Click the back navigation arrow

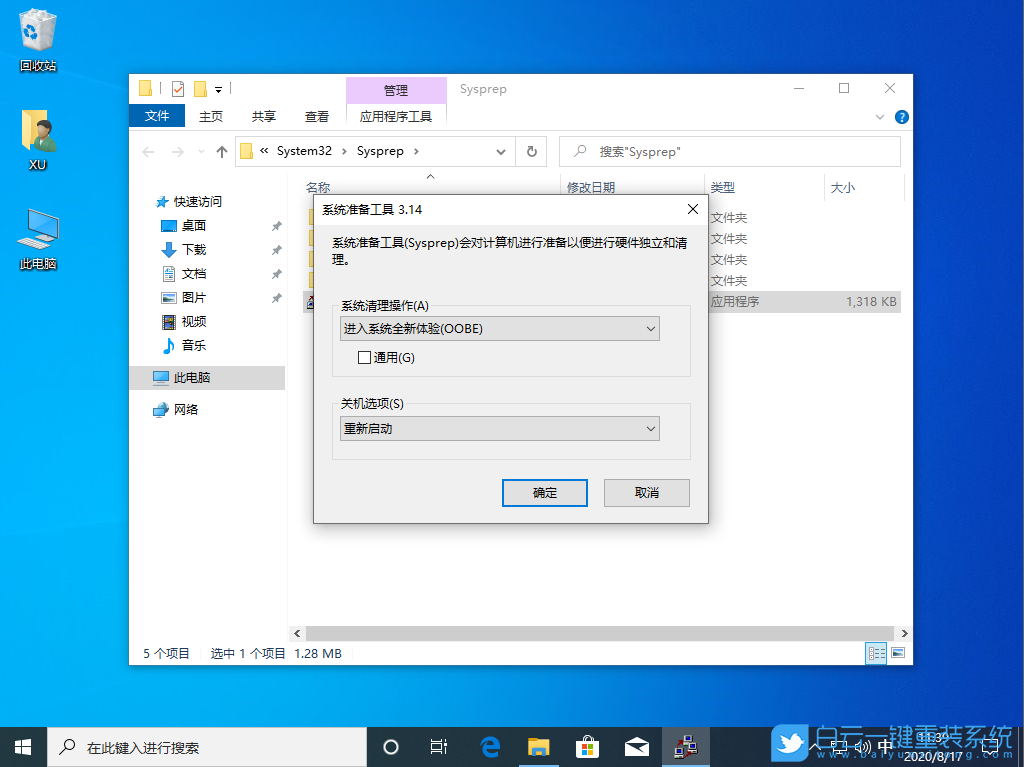point(148,151)
